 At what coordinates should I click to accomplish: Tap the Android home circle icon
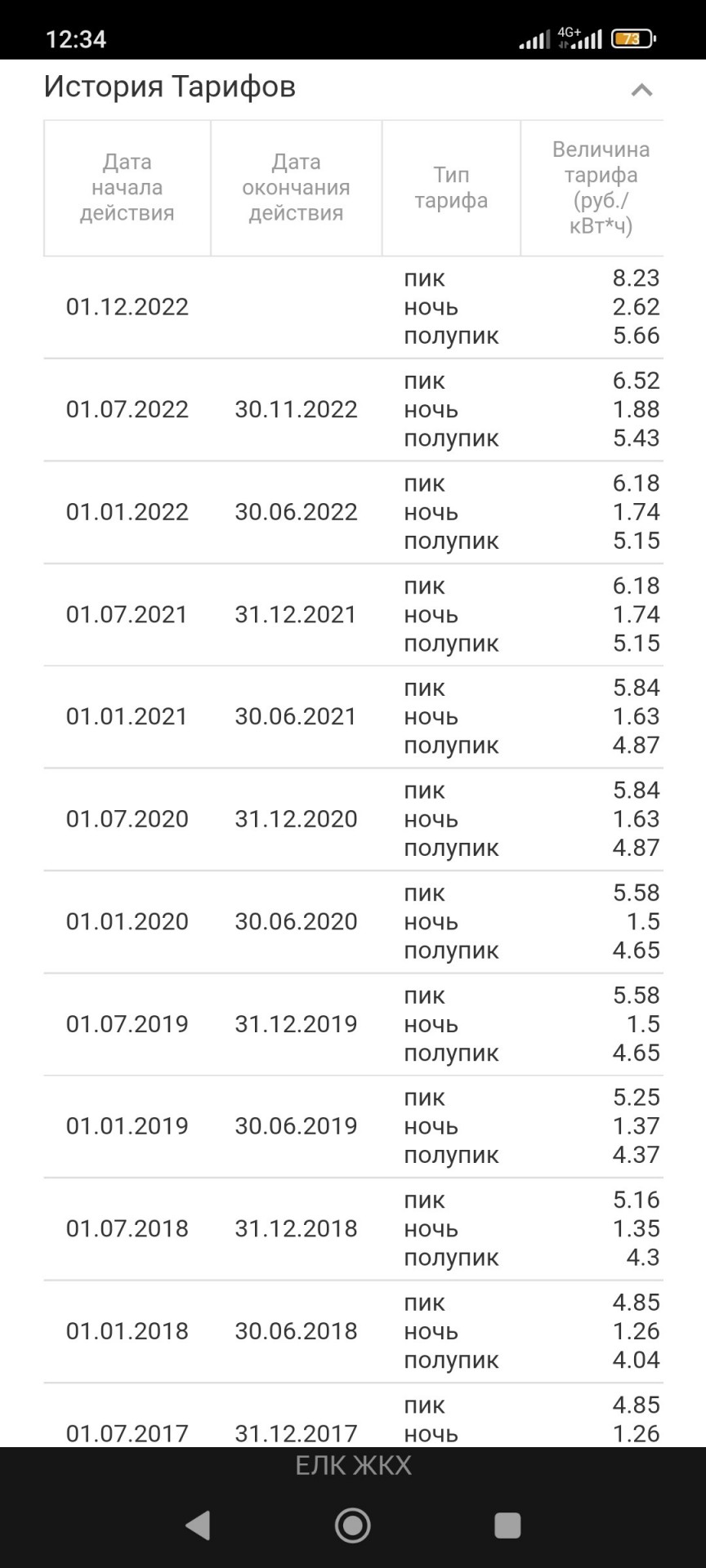(x=353, y=1525)
